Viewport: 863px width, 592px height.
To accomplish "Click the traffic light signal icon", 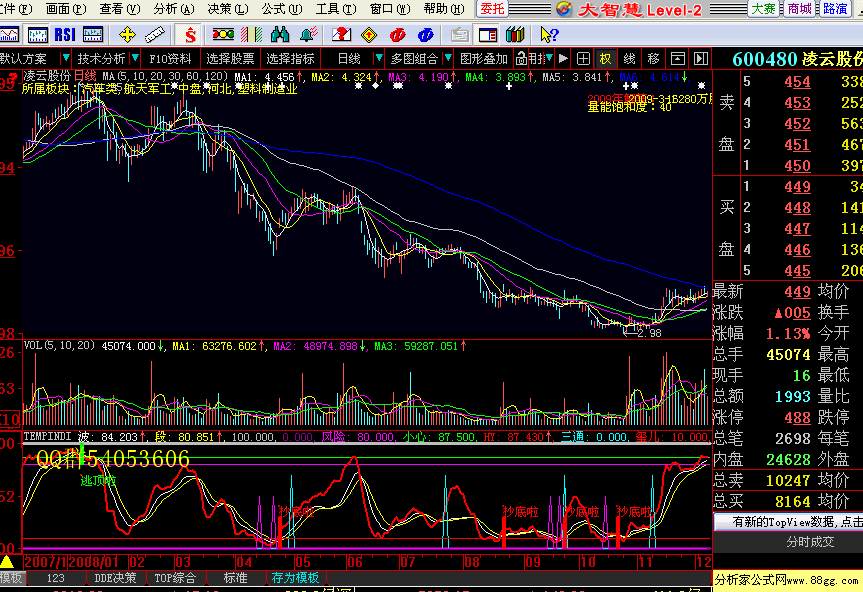I will [x=223, y=35].
